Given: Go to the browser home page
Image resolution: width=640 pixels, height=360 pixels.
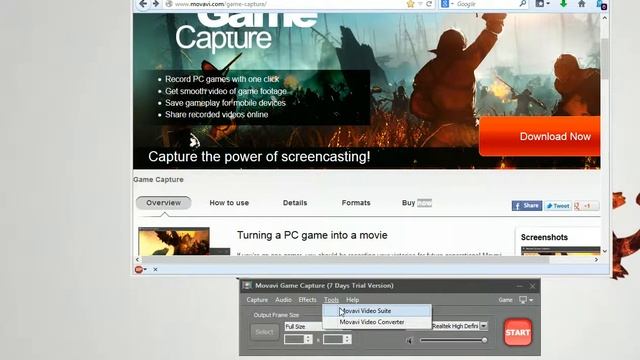Looking at the screenshot, I should pyautogui.click(x=582, y=4).
